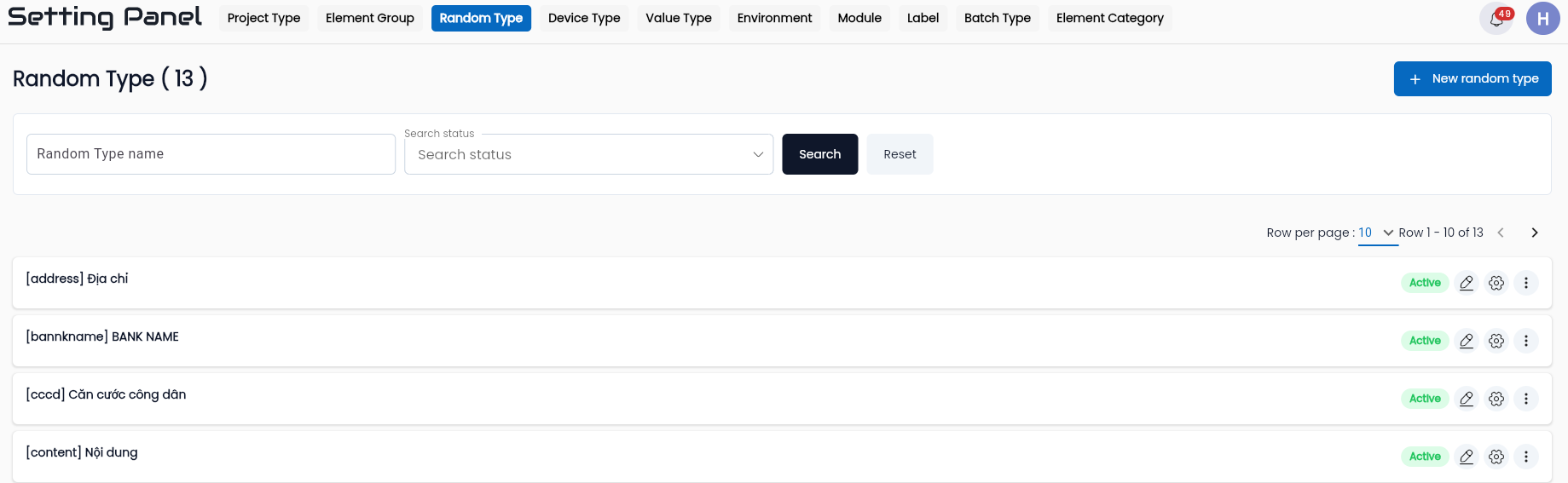Focus the Random Type name field

pyautogui.click(x=211, y=154)
